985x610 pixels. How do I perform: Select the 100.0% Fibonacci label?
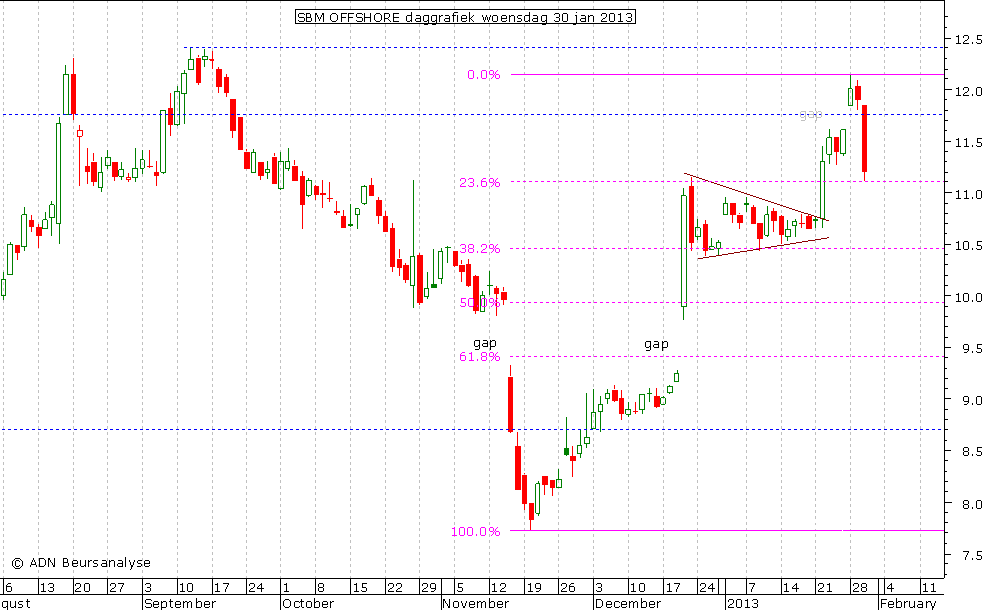pos(476,531)
